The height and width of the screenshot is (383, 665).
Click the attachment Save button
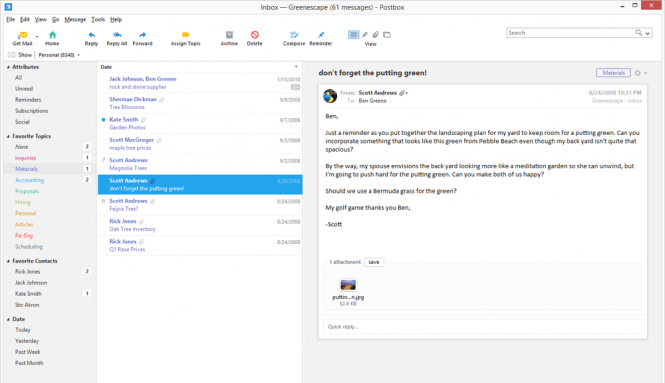coord(374,262)
